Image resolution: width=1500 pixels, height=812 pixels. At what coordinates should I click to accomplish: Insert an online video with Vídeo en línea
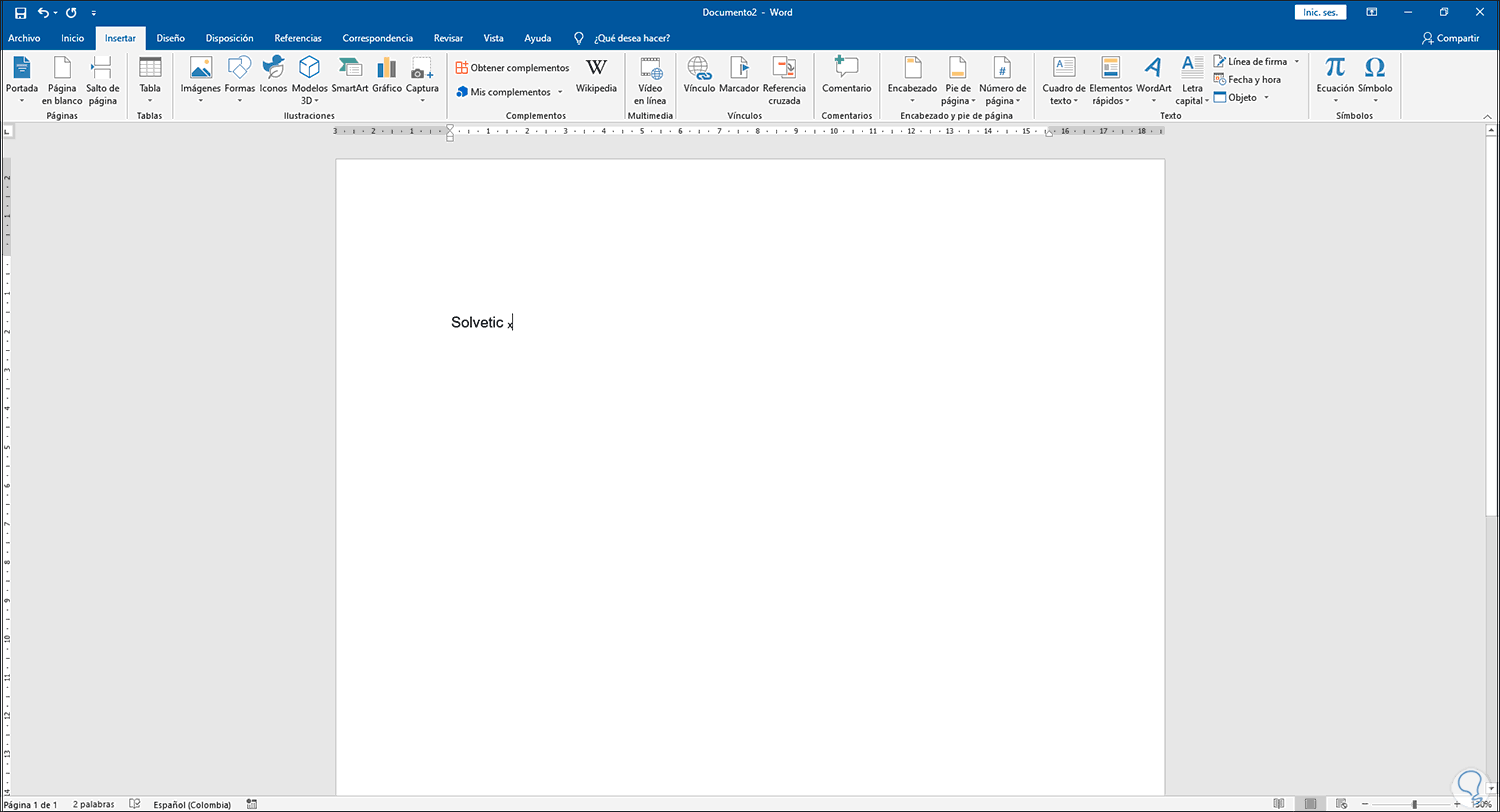tap(650, 81)
